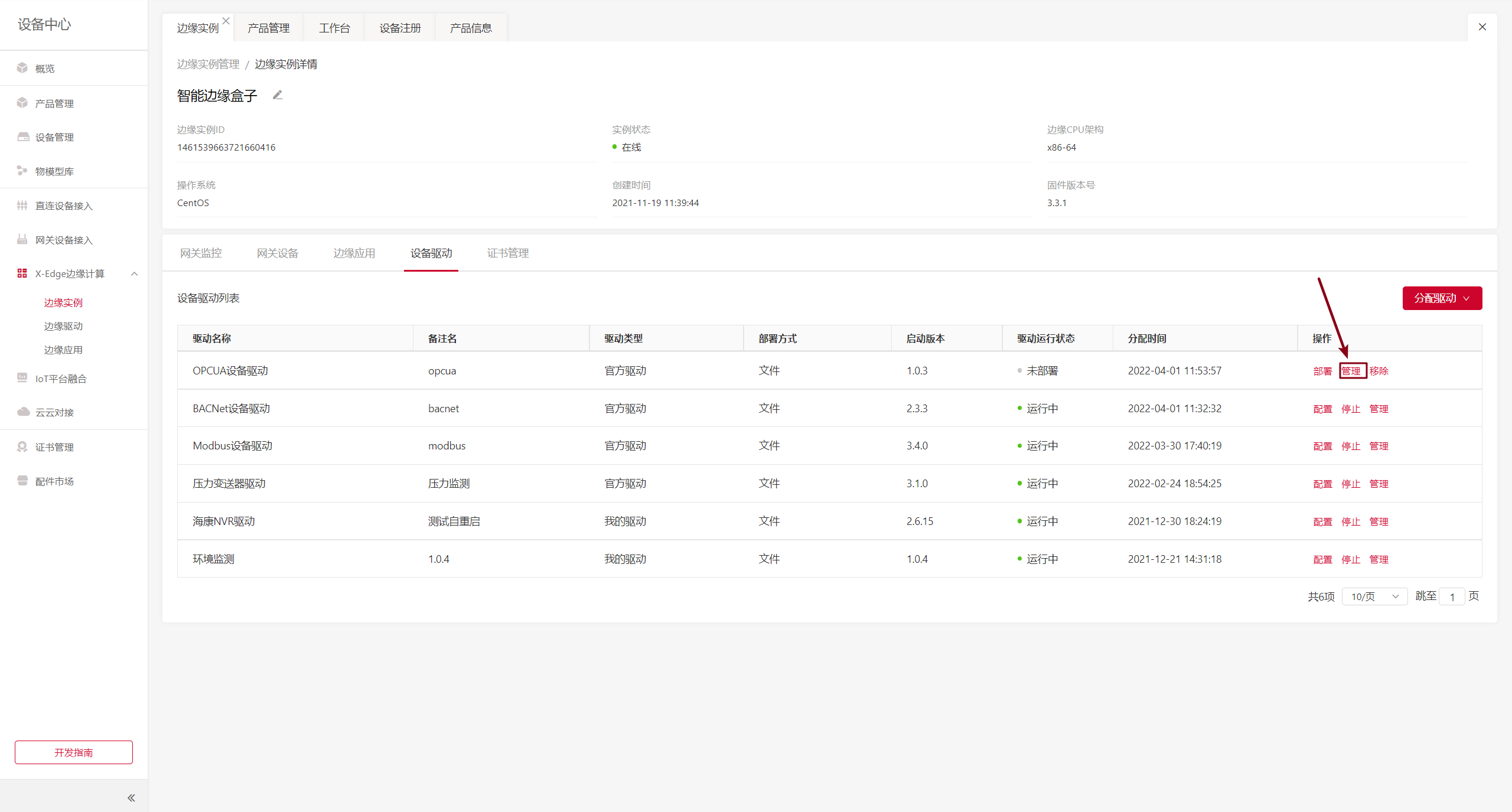Click the 开发指南 button
Screen dimensions: 1512x812
pos(74,752)
